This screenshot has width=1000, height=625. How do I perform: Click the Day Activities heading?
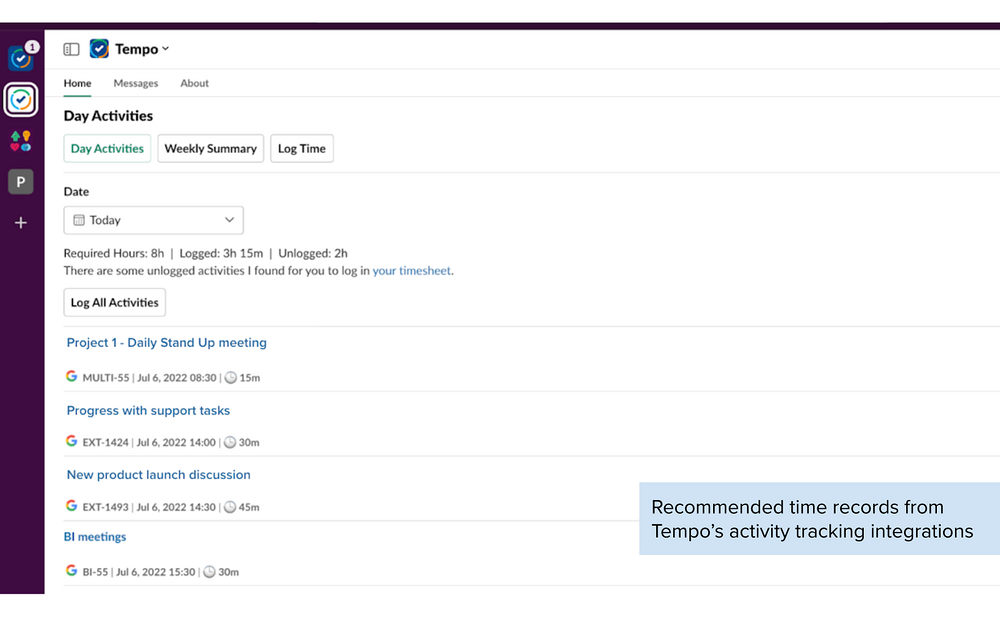pos(108,116)
